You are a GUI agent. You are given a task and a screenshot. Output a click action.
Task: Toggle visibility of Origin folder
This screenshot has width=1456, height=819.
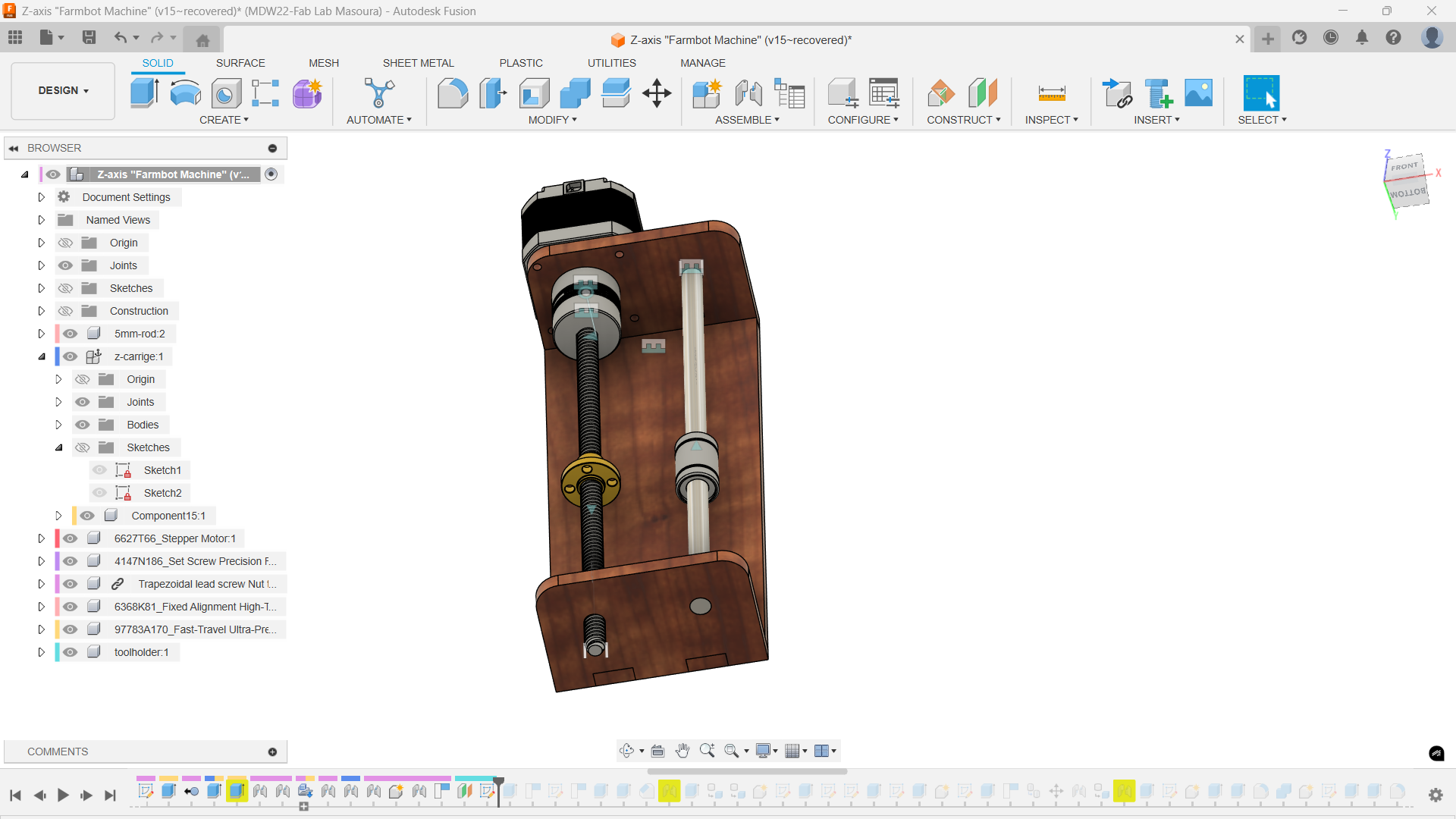(66, 243)
